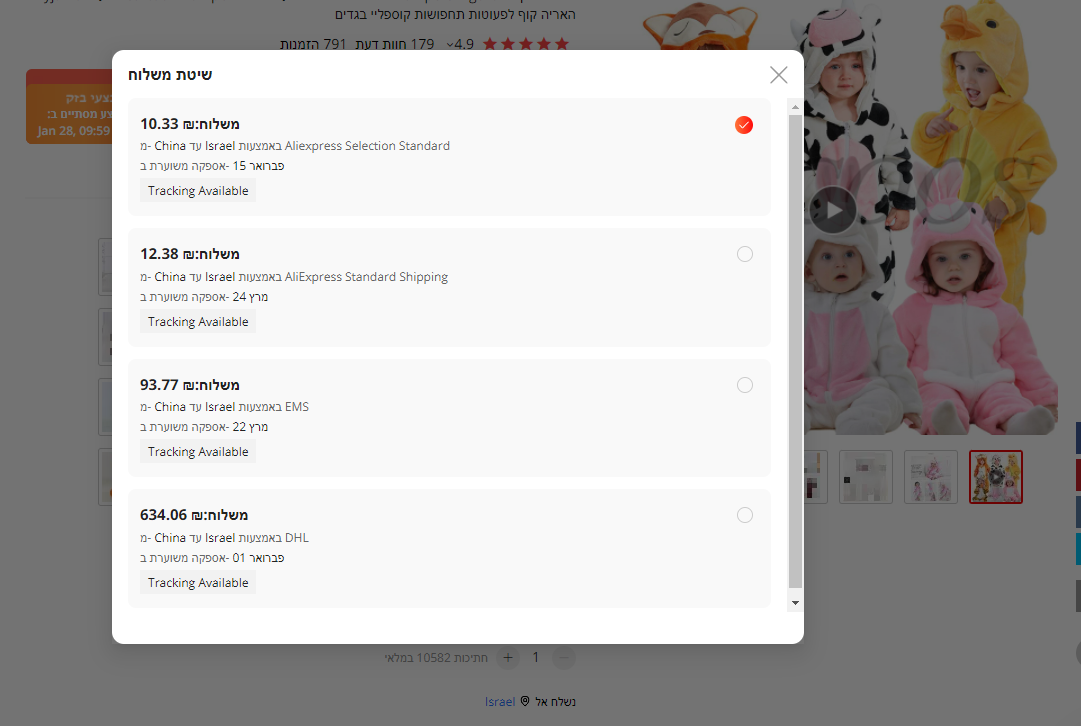Close the shipping method dialog
The width and height of the screenshot is (1081, 726).
point(778,74)
